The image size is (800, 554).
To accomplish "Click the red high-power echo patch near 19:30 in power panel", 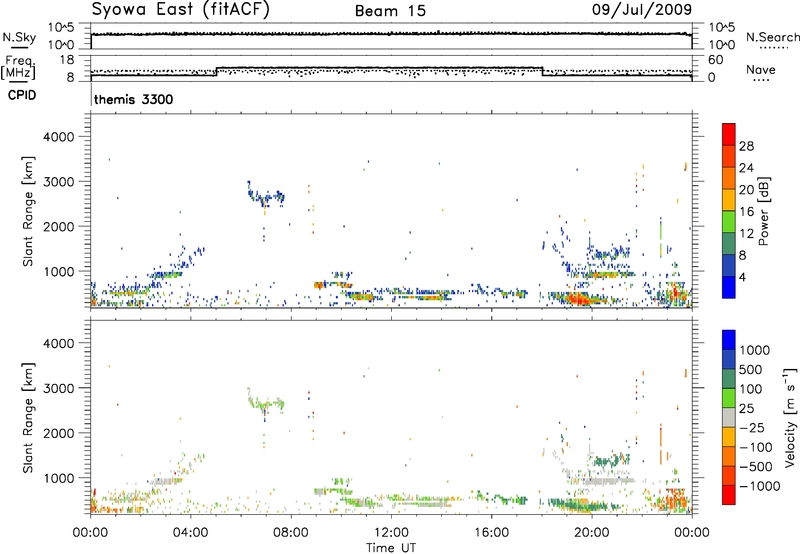I will [x=580, y=298].
